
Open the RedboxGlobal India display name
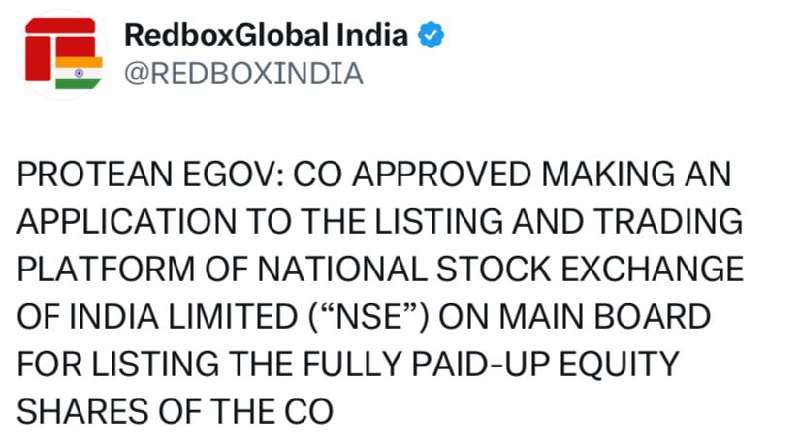point(266,35)
